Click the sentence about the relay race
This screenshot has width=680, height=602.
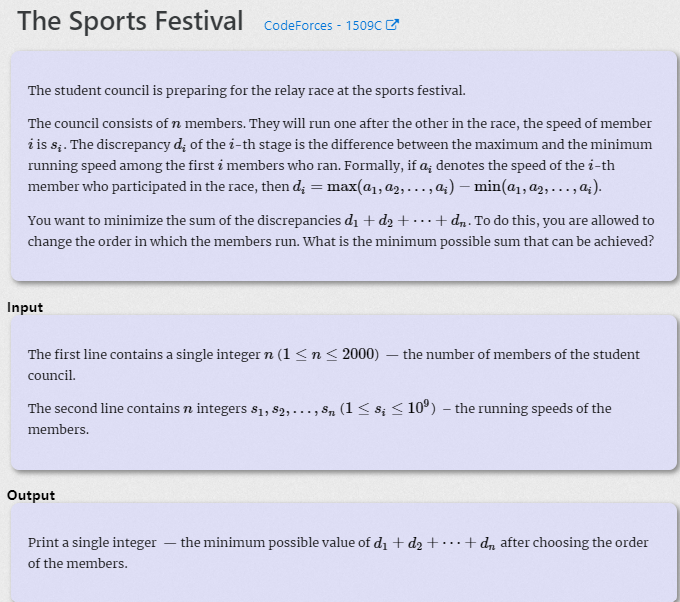click(246, 90)
